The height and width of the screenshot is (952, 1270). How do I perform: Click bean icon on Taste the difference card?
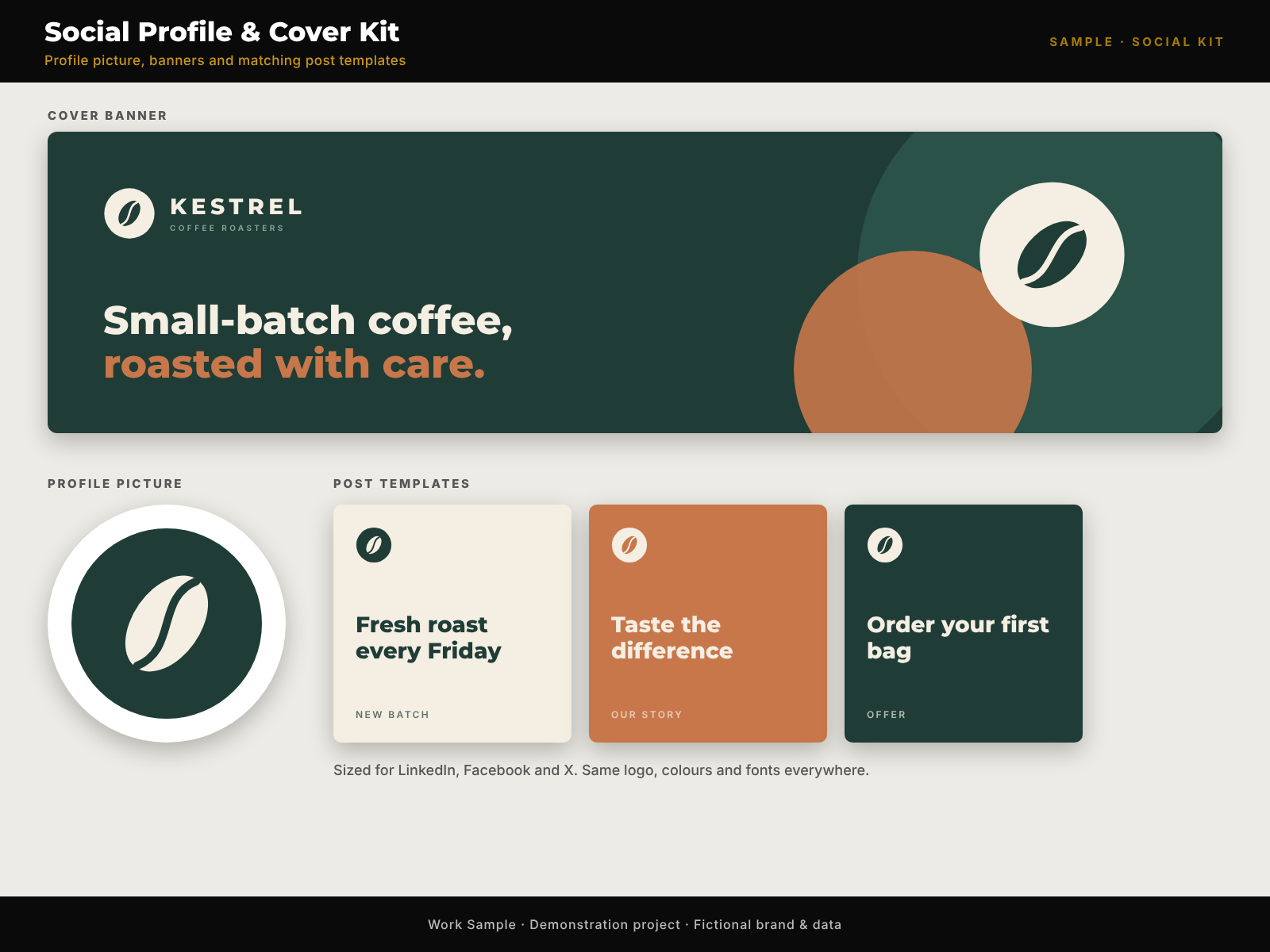coord(629,545)
